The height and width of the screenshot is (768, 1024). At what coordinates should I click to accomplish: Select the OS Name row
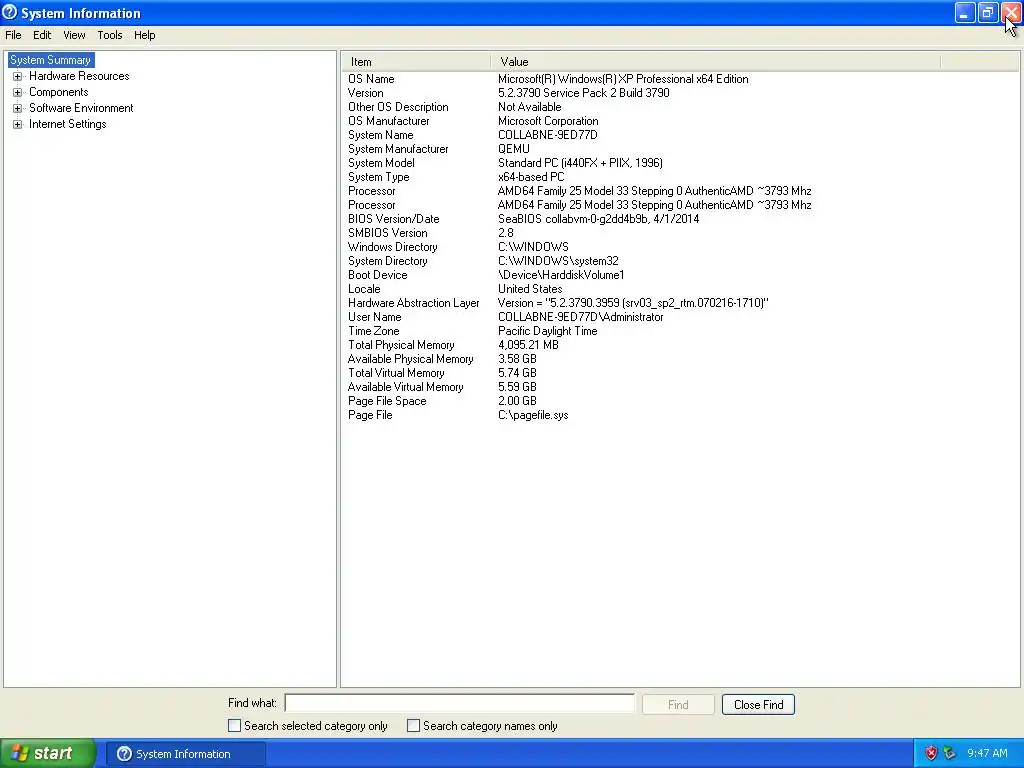pos(680,79)
